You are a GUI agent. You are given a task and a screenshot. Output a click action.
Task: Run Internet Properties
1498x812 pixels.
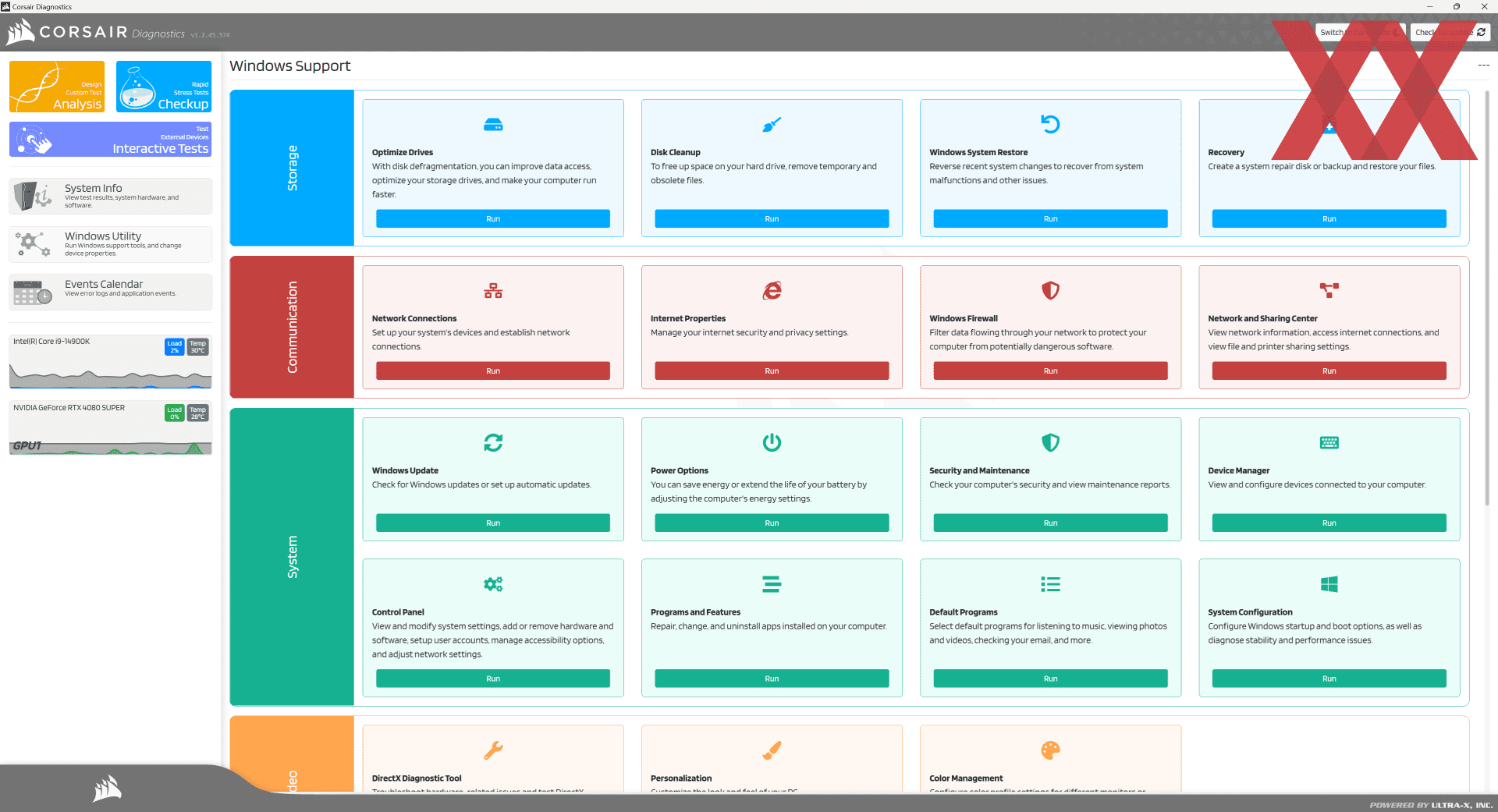click(x=772, y=371)
